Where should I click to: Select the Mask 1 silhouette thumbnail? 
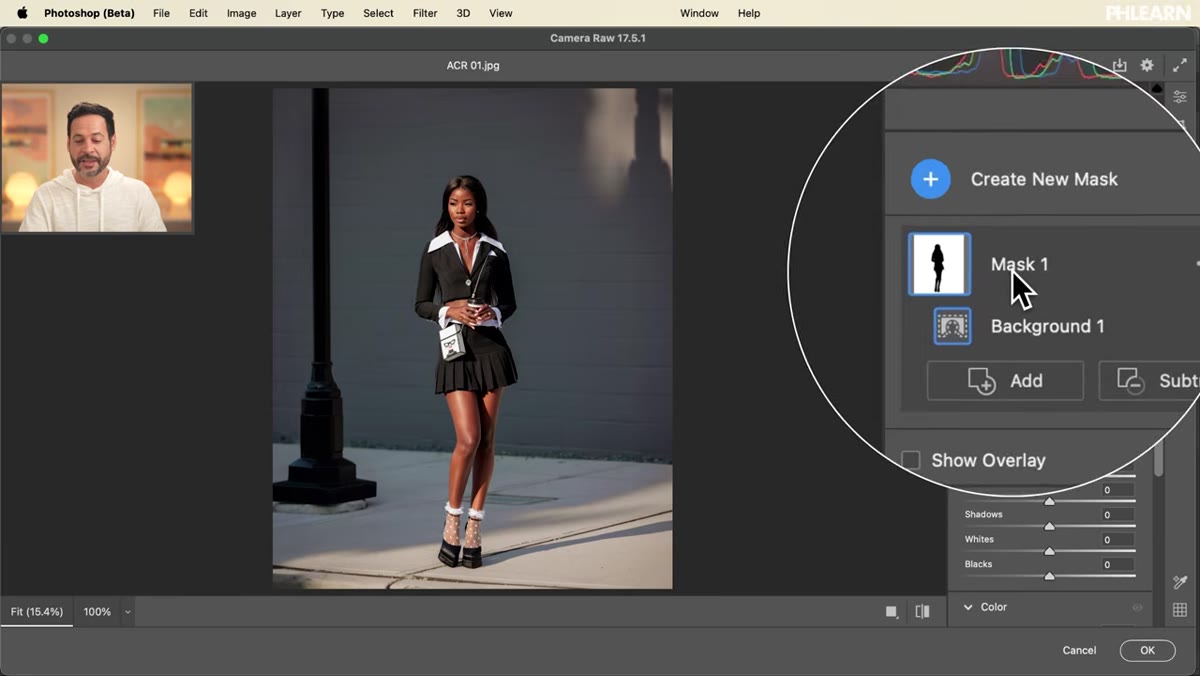(x=939, y=264)
